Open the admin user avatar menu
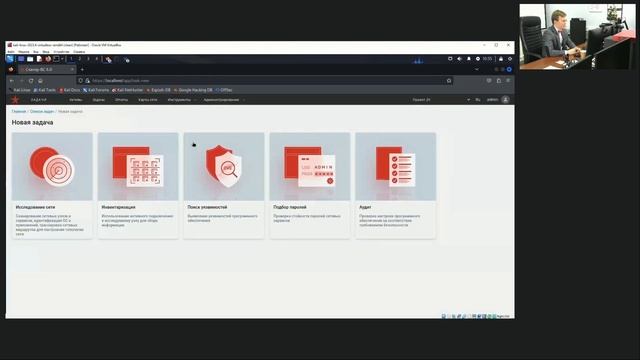This screenshot has height=360, width=640. pos(505,100)
